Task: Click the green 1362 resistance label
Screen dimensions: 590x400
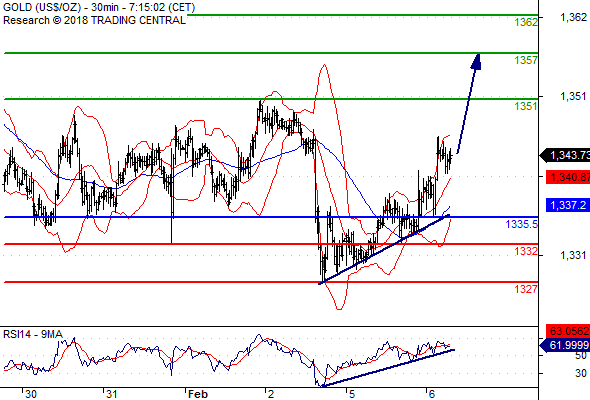Action: pos(526,22)
